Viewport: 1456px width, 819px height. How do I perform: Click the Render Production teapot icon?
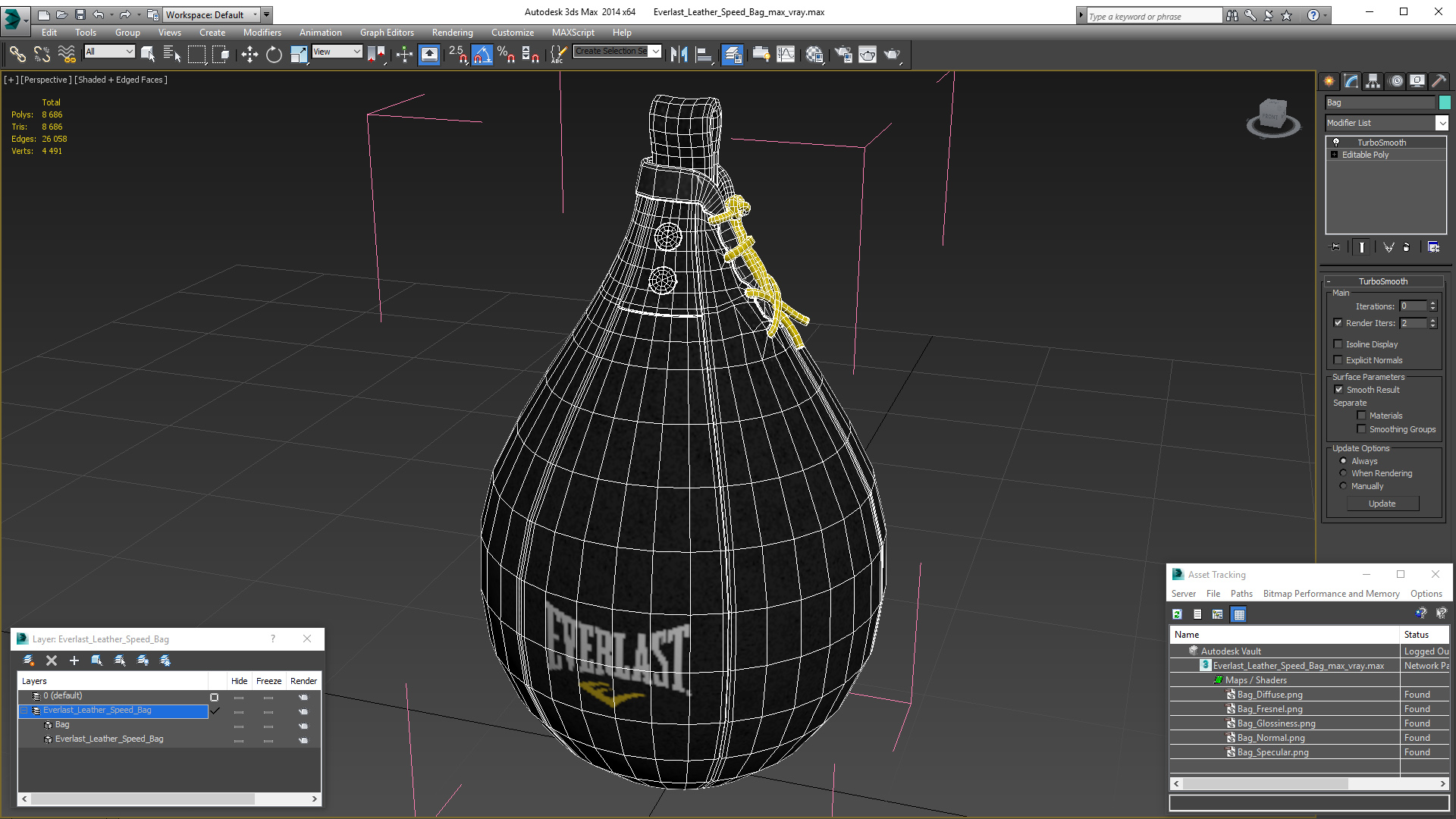892,54
